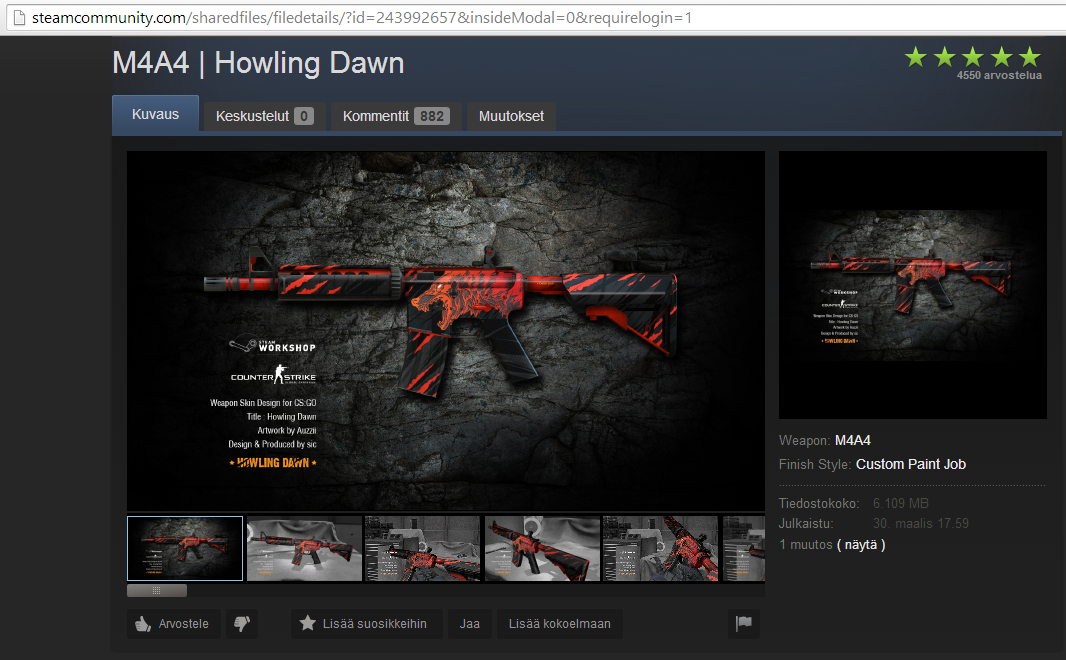Click the "Lisää kokoelmaan" button
The width and height of the screenshot is (1066, 660).
click(x=559, y=623)
